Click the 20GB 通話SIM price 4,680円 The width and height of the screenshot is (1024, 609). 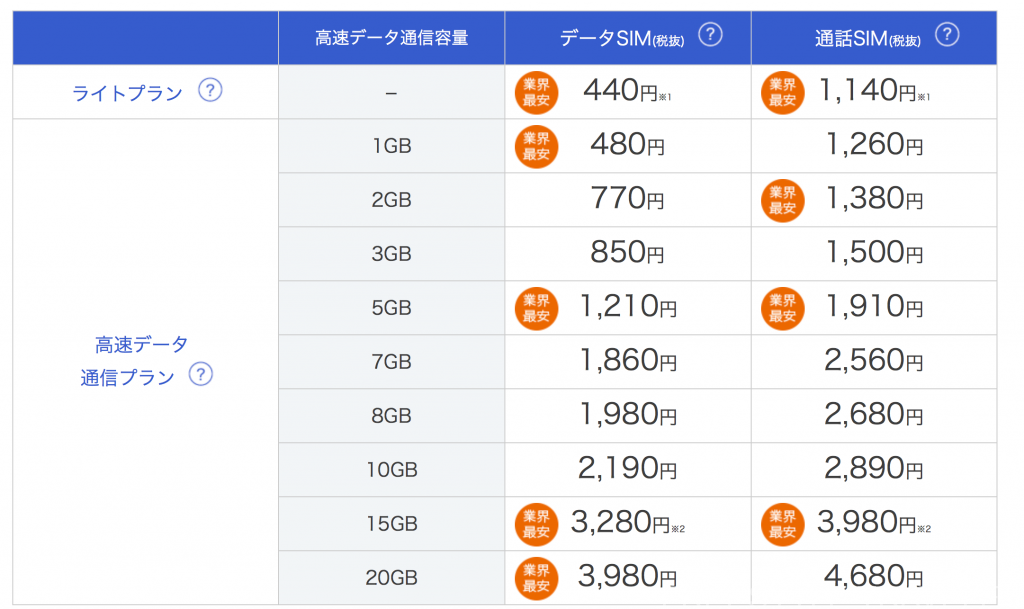click(x=873, y=576)
